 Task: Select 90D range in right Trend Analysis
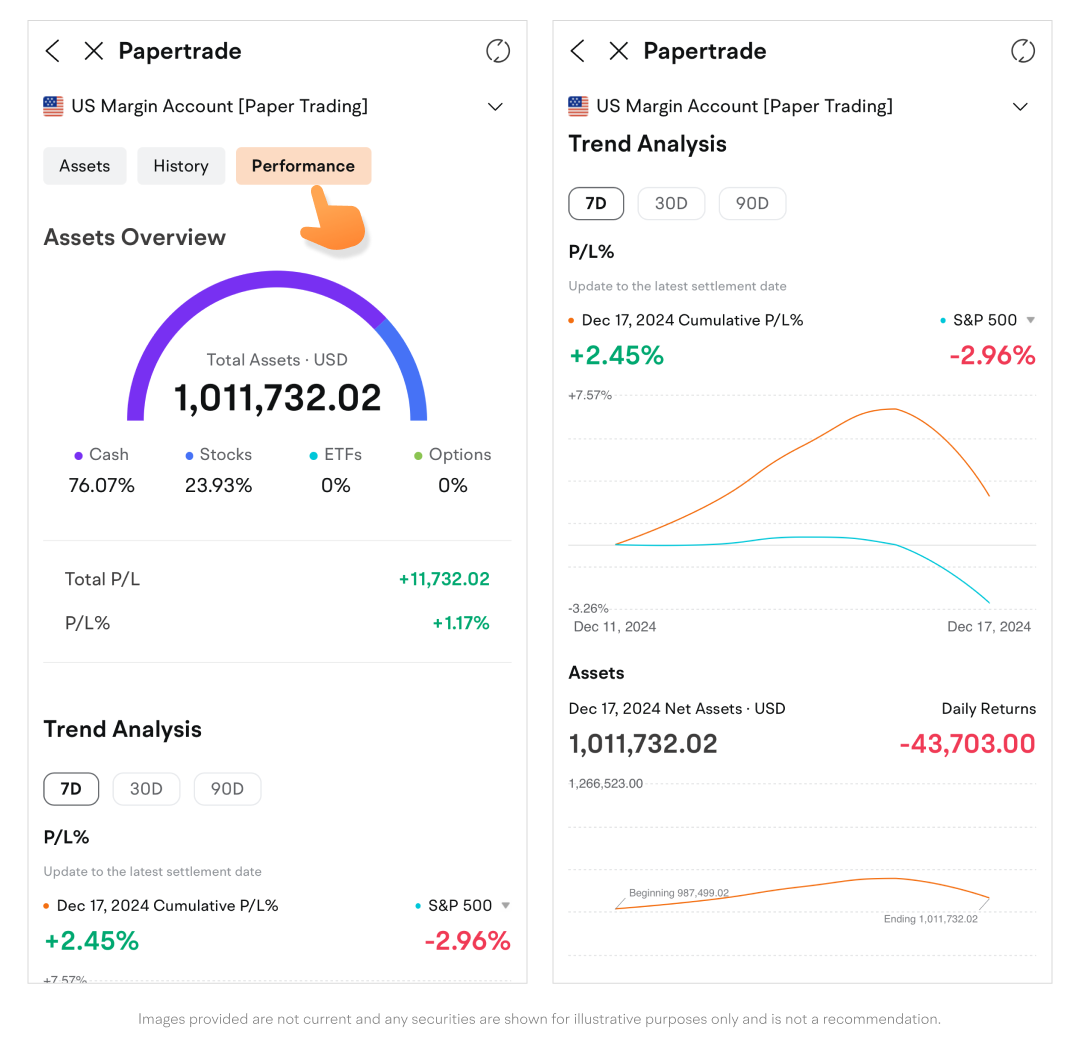tap(752, 204)
